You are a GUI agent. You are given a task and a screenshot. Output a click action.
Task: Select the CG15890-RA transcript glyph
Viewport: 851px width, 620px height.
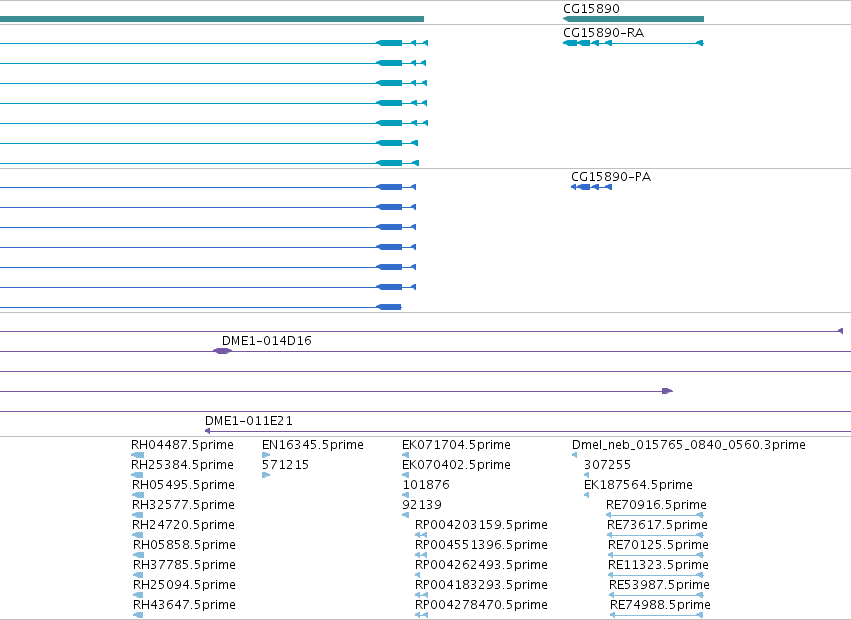tap(633, 43)
